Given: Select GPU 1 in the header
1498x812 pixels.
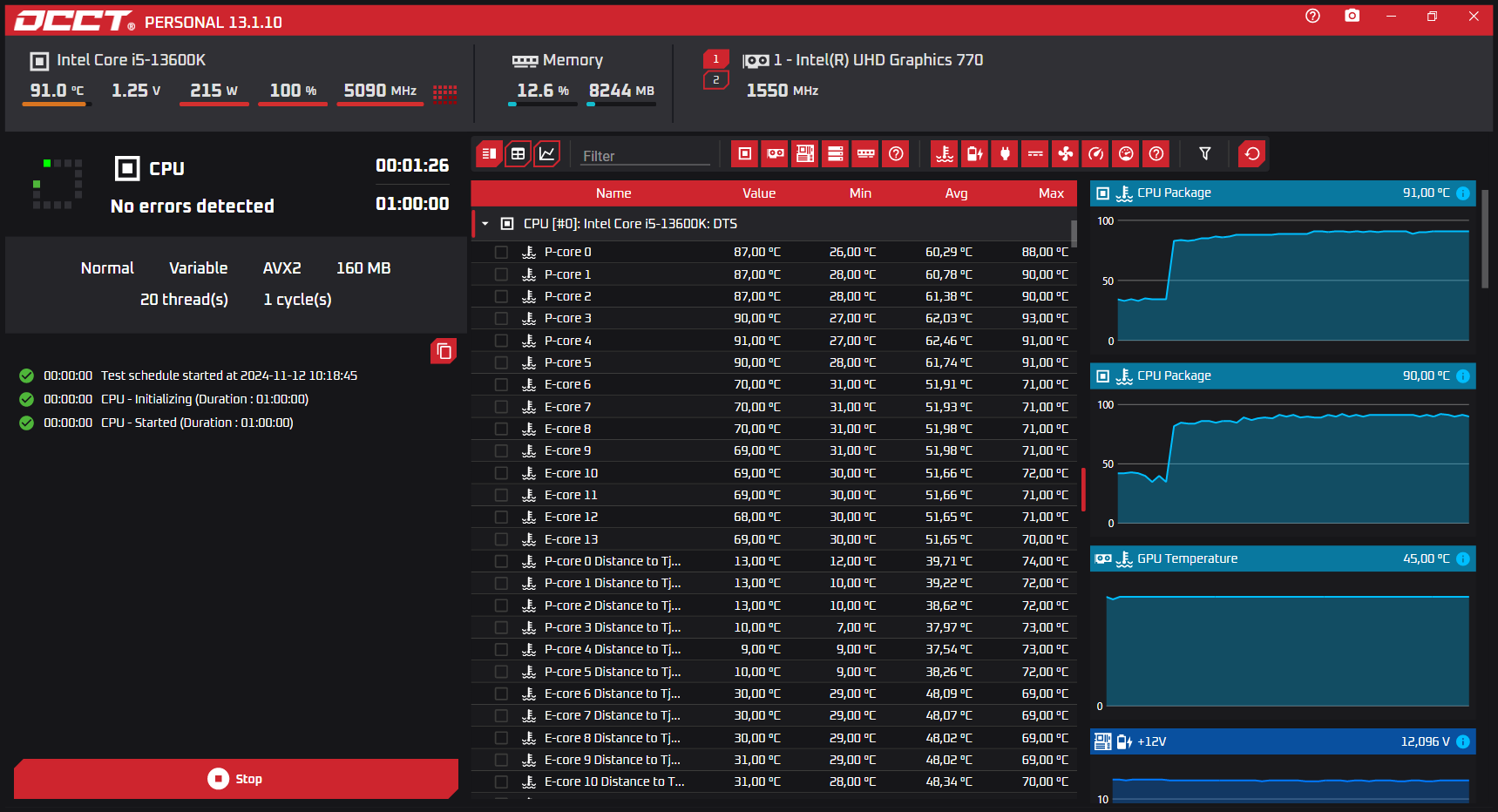Looking at the screenshot, I should coord(716,59).
